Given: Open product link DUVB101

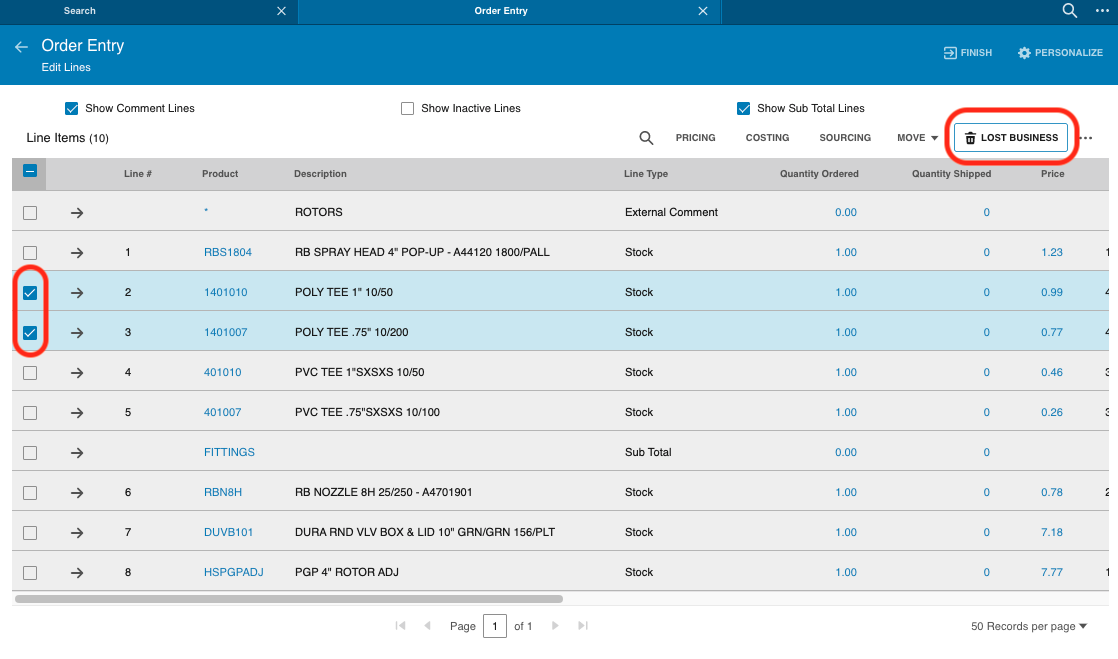Looking at the screenshot, I should coord(228,532).
